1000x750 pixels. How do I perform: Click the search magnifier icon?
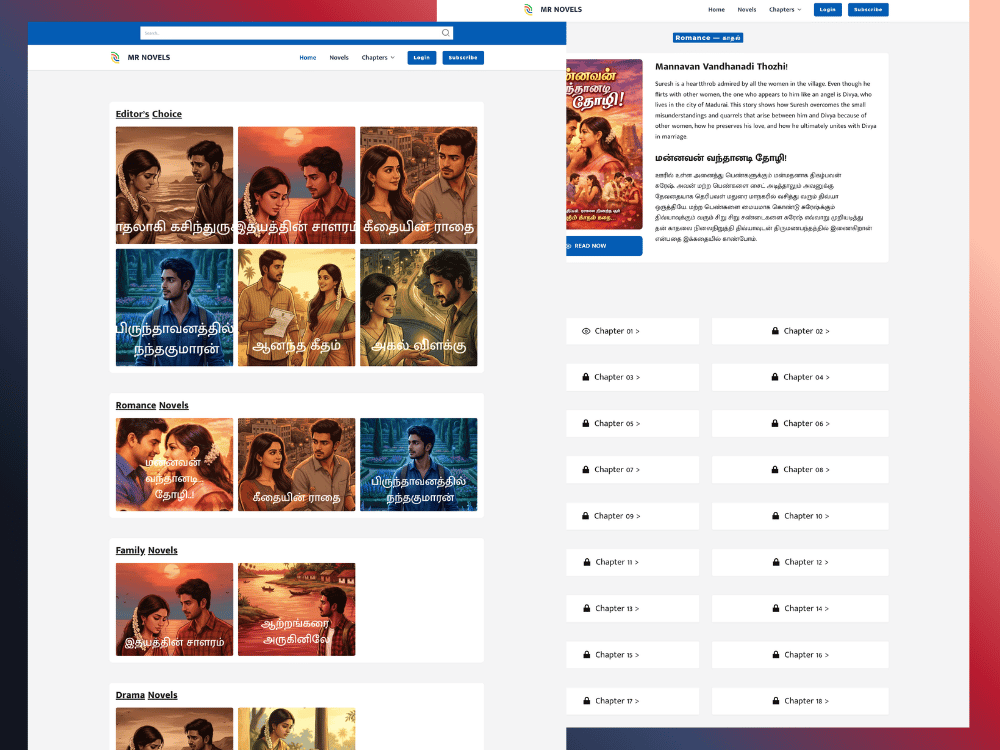pyautogui.click(x=446, y=33)
